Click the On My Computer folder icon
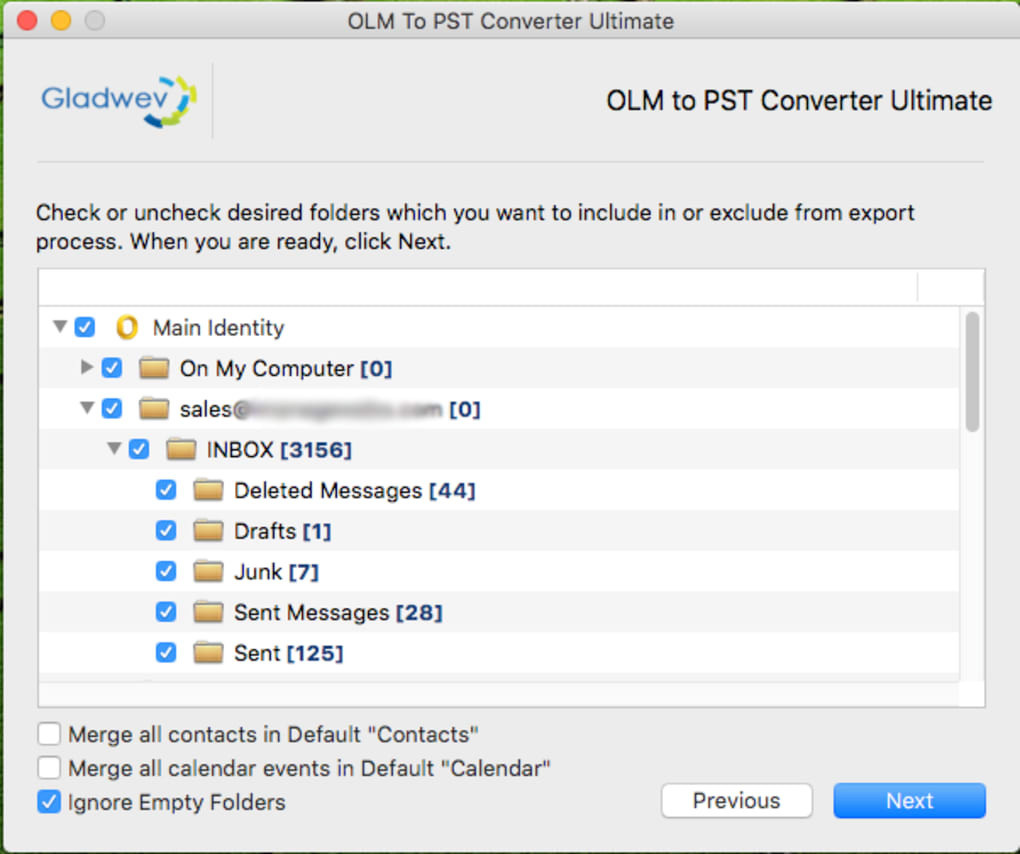Viewport: 1020px width, 854px height. 154,368
